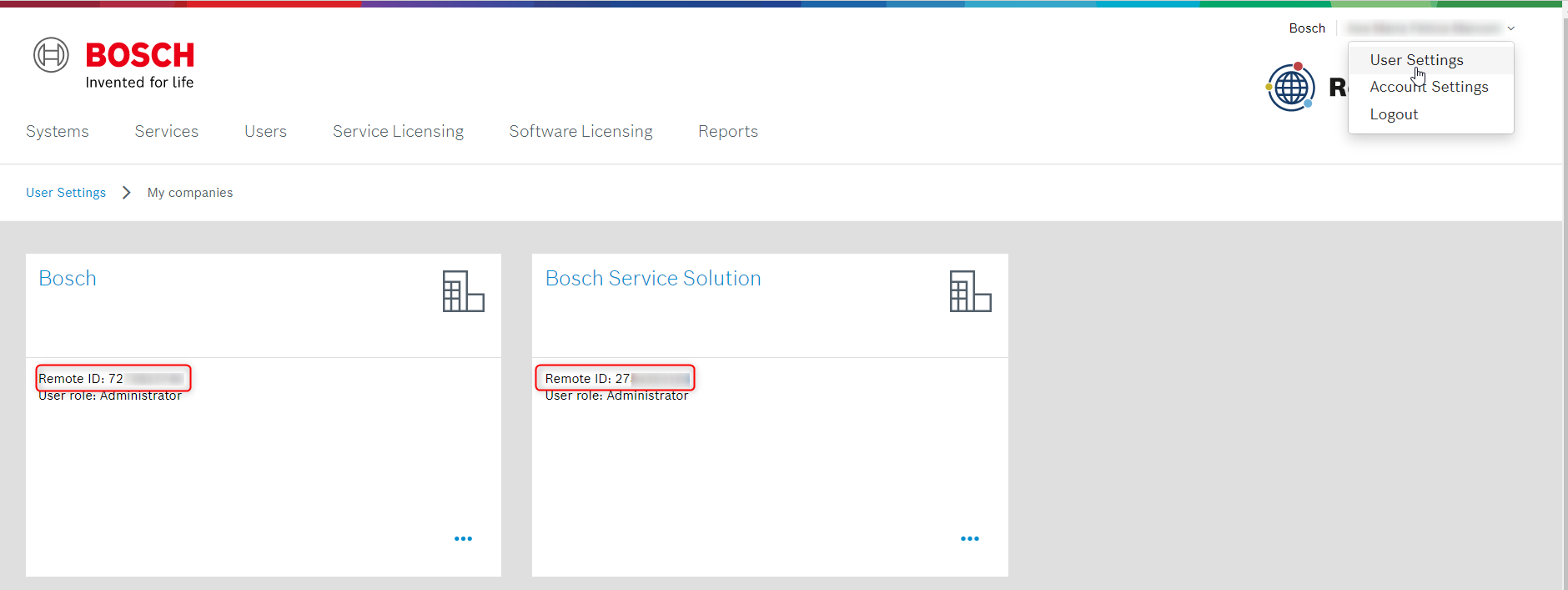View the Reports tab
The height and width of the screenshot is (590, 1568).
[x=728, y=131]
